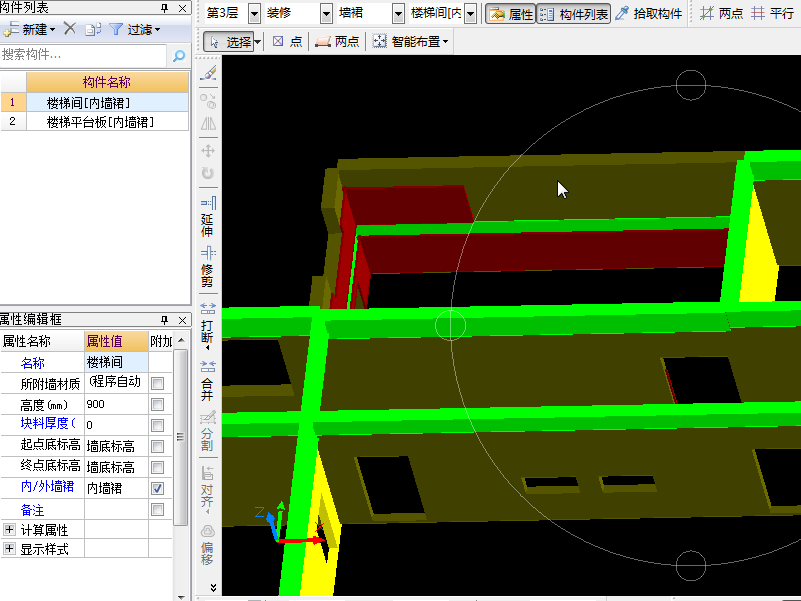
Task: Click the 拾取构件 pick component tool
Action: (x=649, y=14)
